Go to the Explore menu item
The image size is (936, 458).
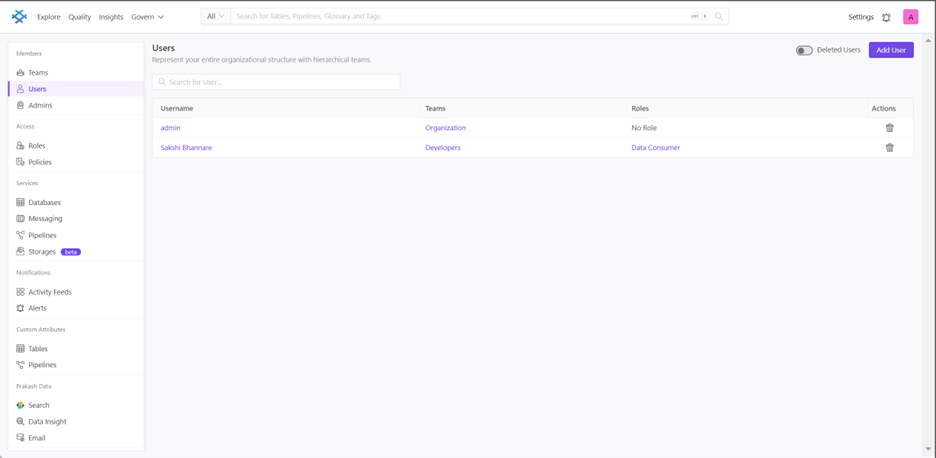click(x=48, y=17)
